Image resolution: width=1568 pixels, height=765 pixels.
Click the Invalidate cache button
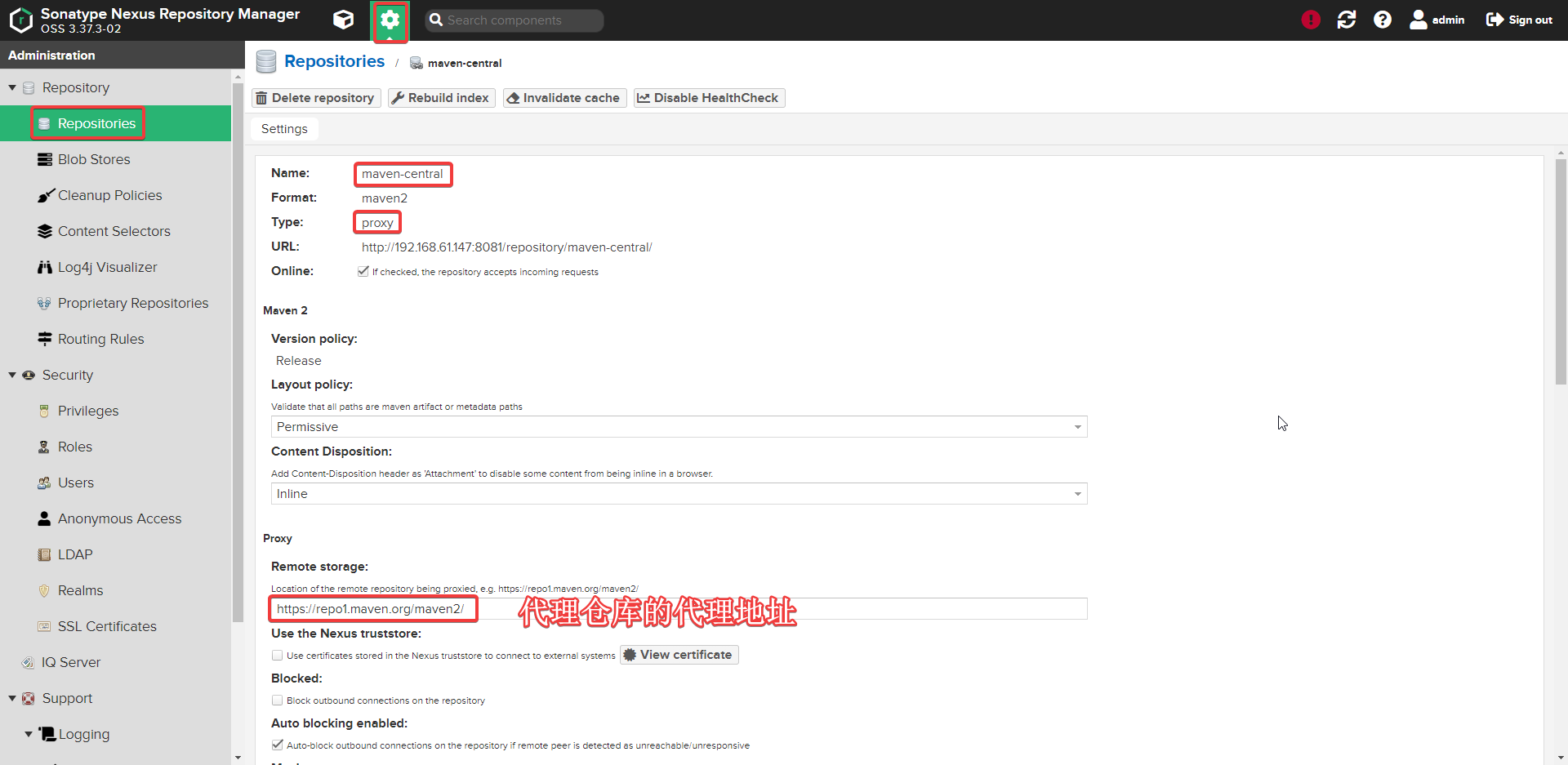coord(563,98)
